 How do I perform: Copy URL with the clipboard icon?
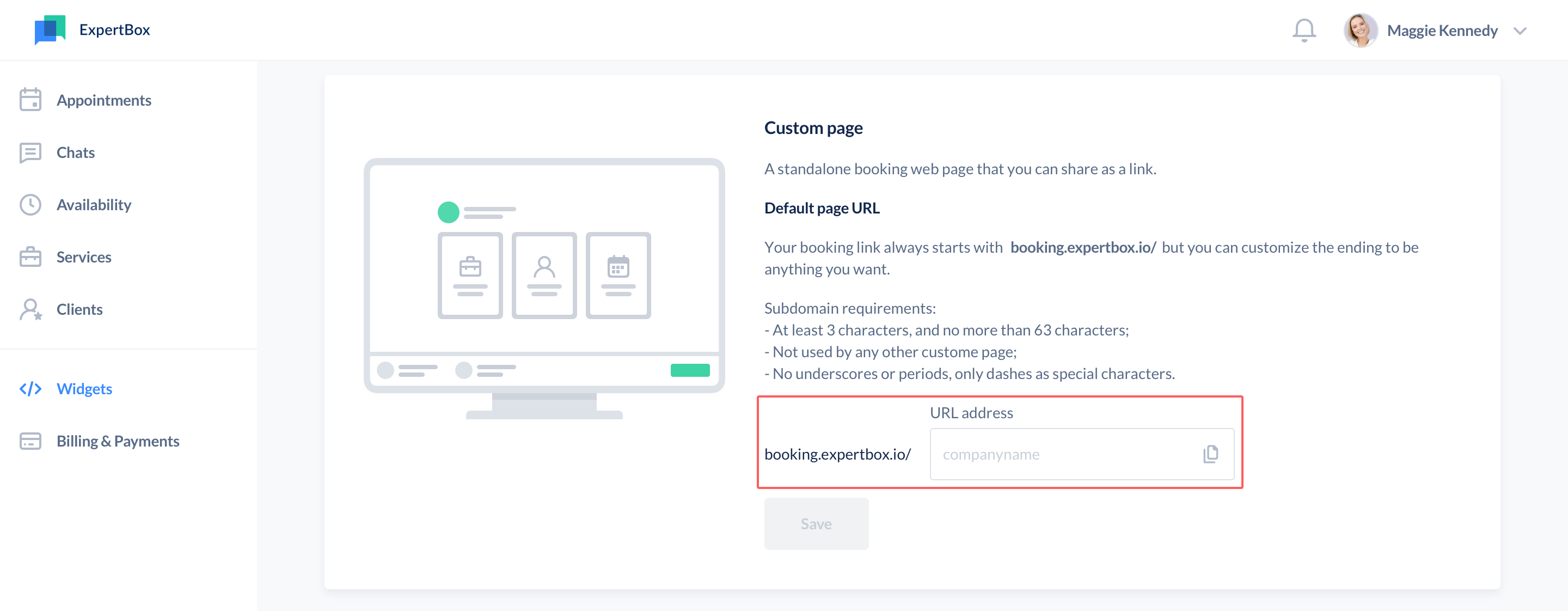1210,454
